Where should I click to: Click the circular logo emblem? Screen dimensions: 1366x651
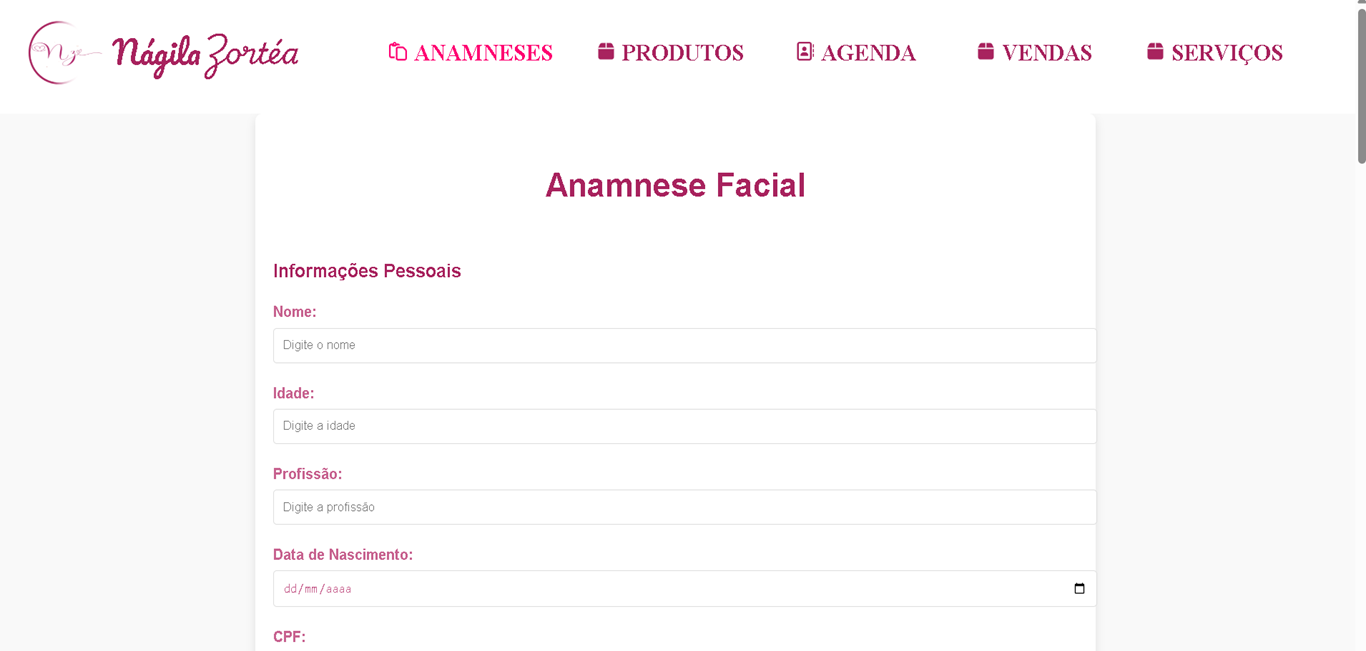[x=60, y=53]
